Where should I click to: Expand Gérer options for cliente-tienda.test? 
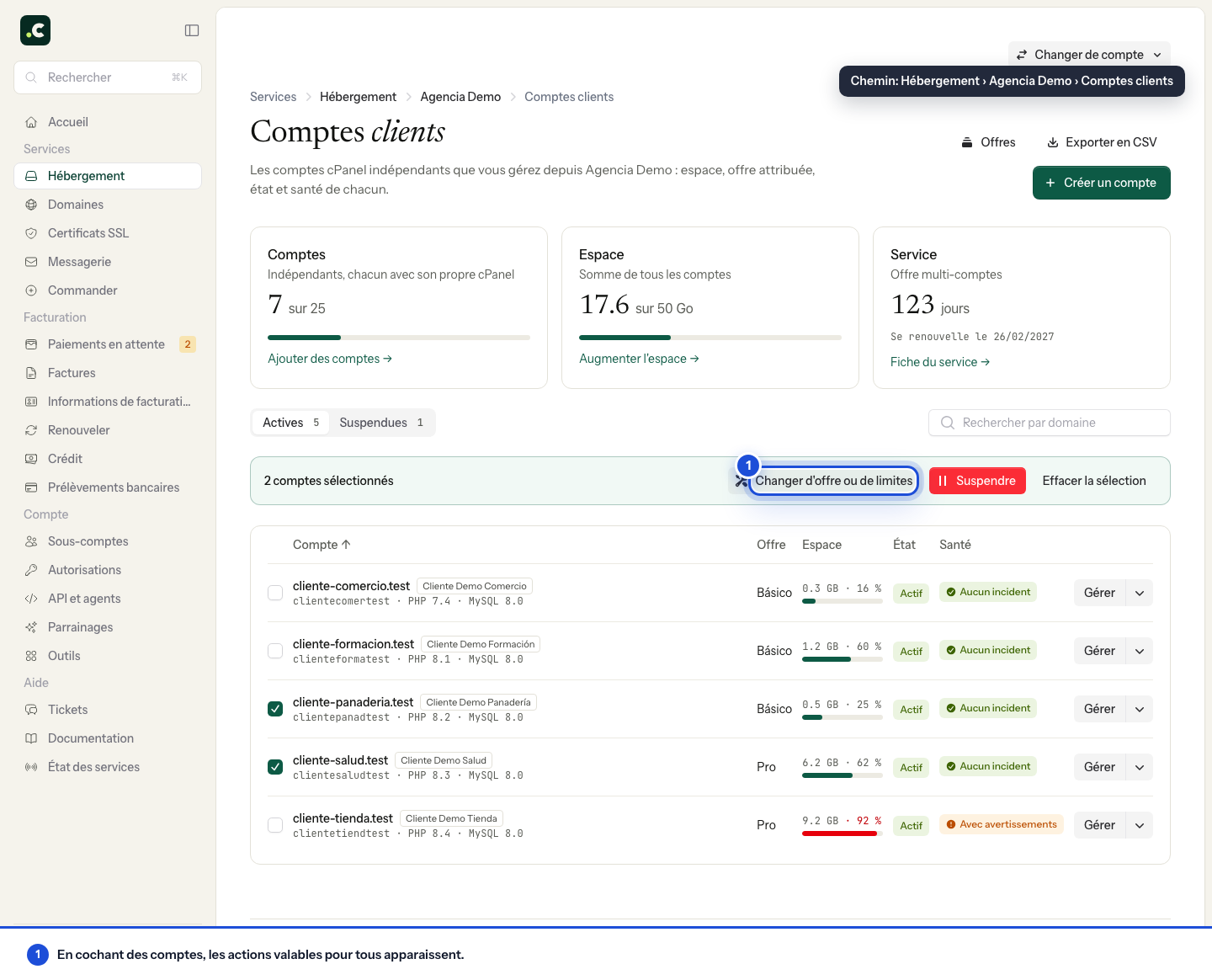[1140, 825]
